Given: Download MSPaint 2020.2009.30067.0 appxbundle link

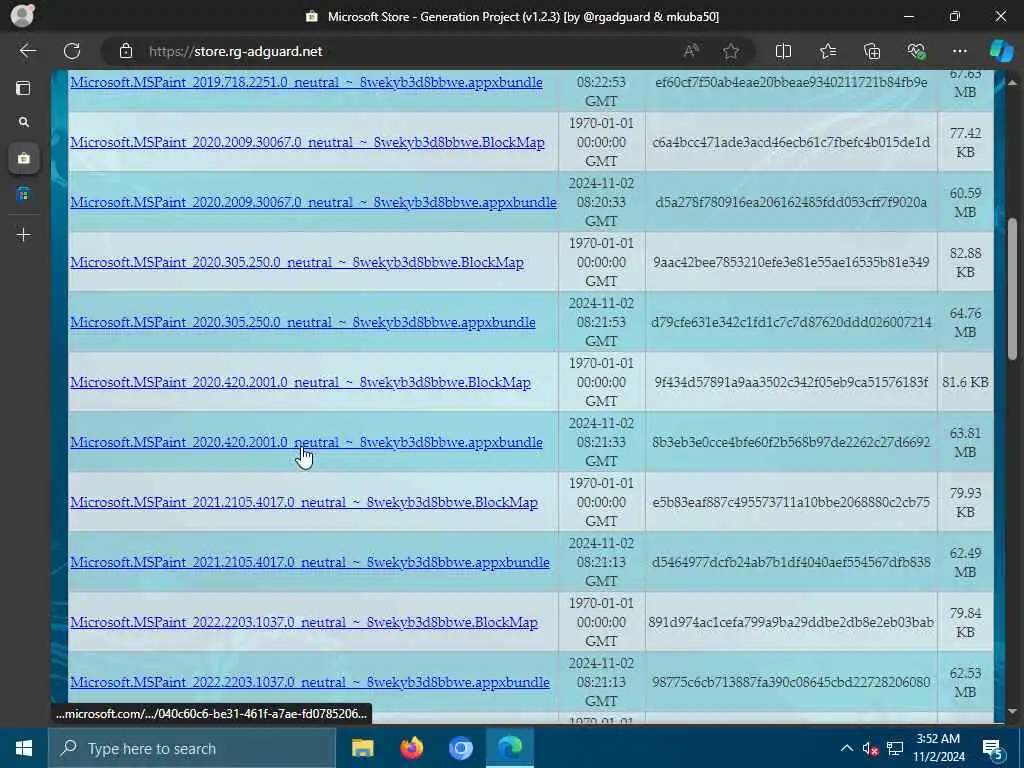Looking at the screenshot, I should point(313,202).
